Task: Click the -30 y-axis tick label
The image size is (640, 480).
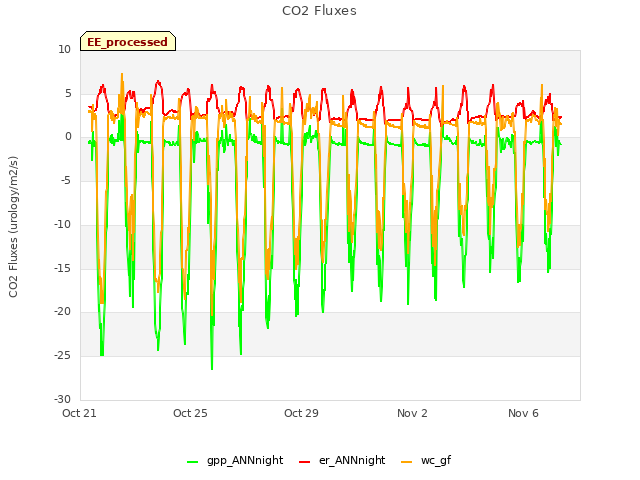Action: (62, 399)
